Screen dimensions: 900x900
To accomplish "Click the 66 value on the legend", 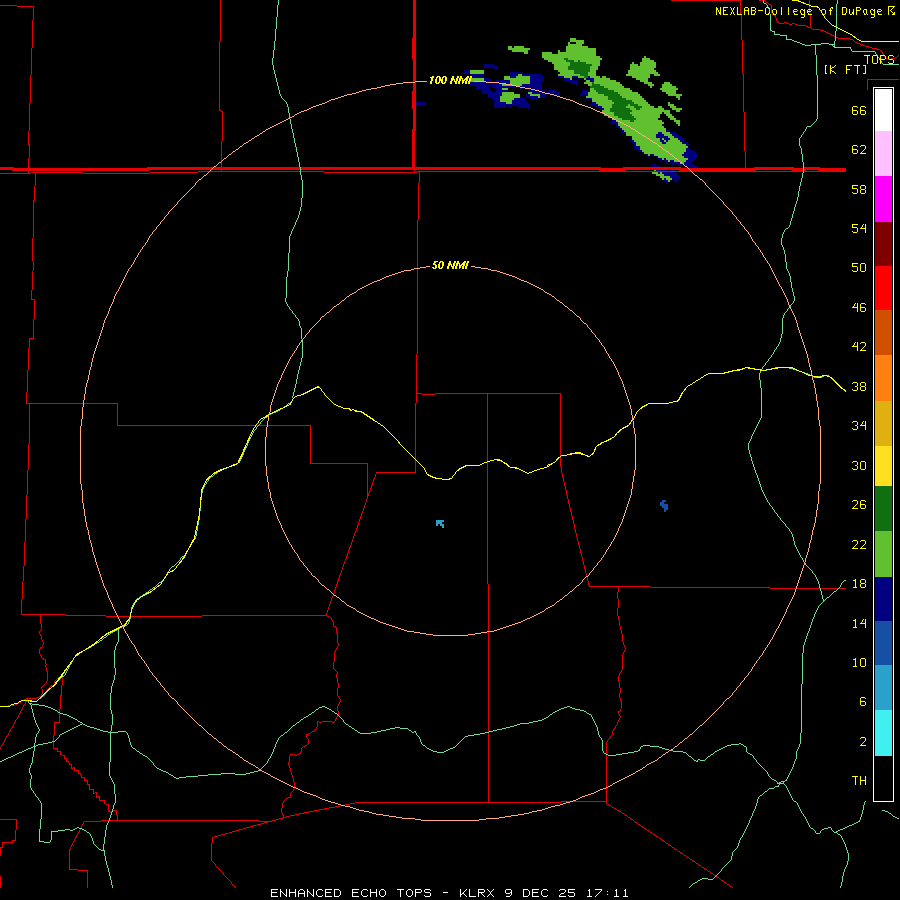I will click(x=859, y=110).
